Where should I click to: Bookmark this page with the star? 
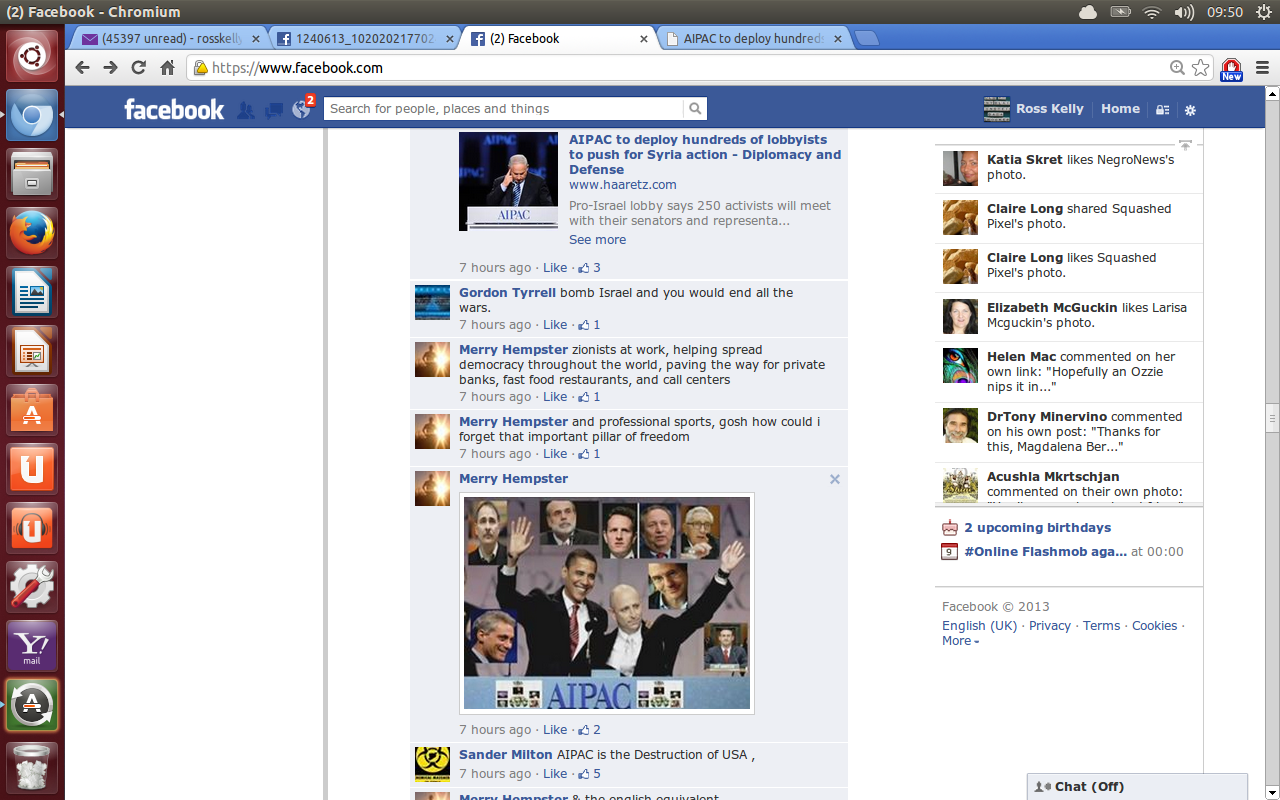click(1200, 68)
